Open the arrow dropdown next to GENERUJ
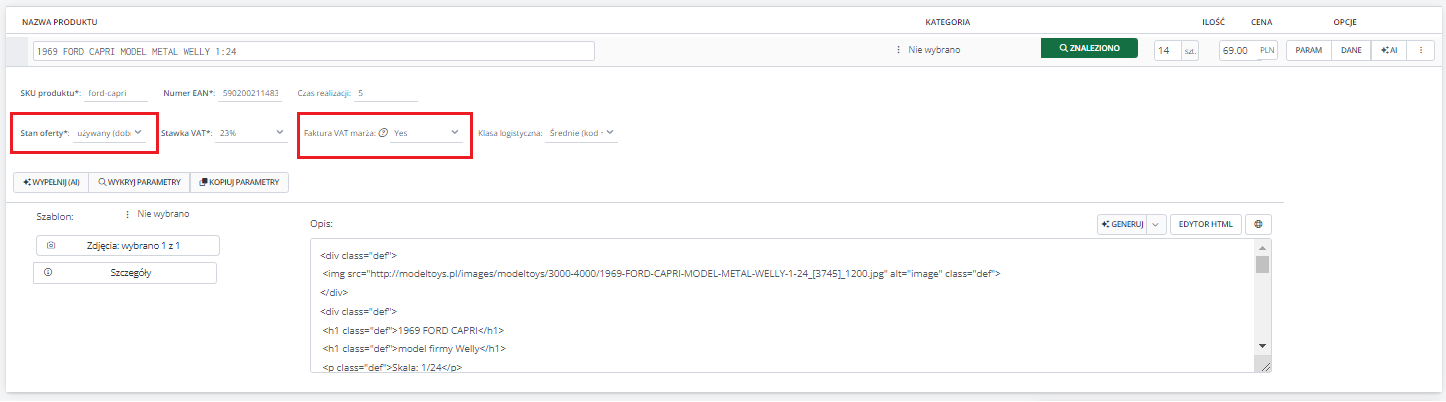The width and height of the screenshot is (1446, 402). [x=1156, y=224]
